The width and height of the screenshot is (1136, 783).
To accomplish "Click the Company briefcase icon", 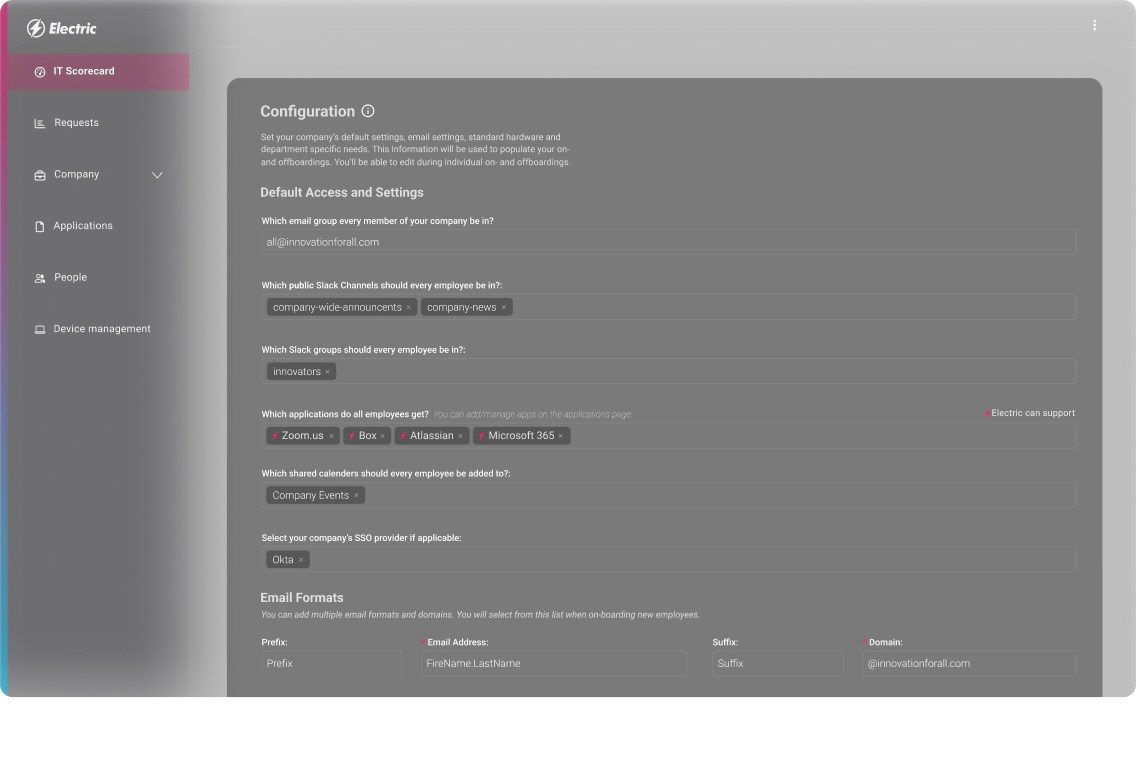I will click(39, 174).
